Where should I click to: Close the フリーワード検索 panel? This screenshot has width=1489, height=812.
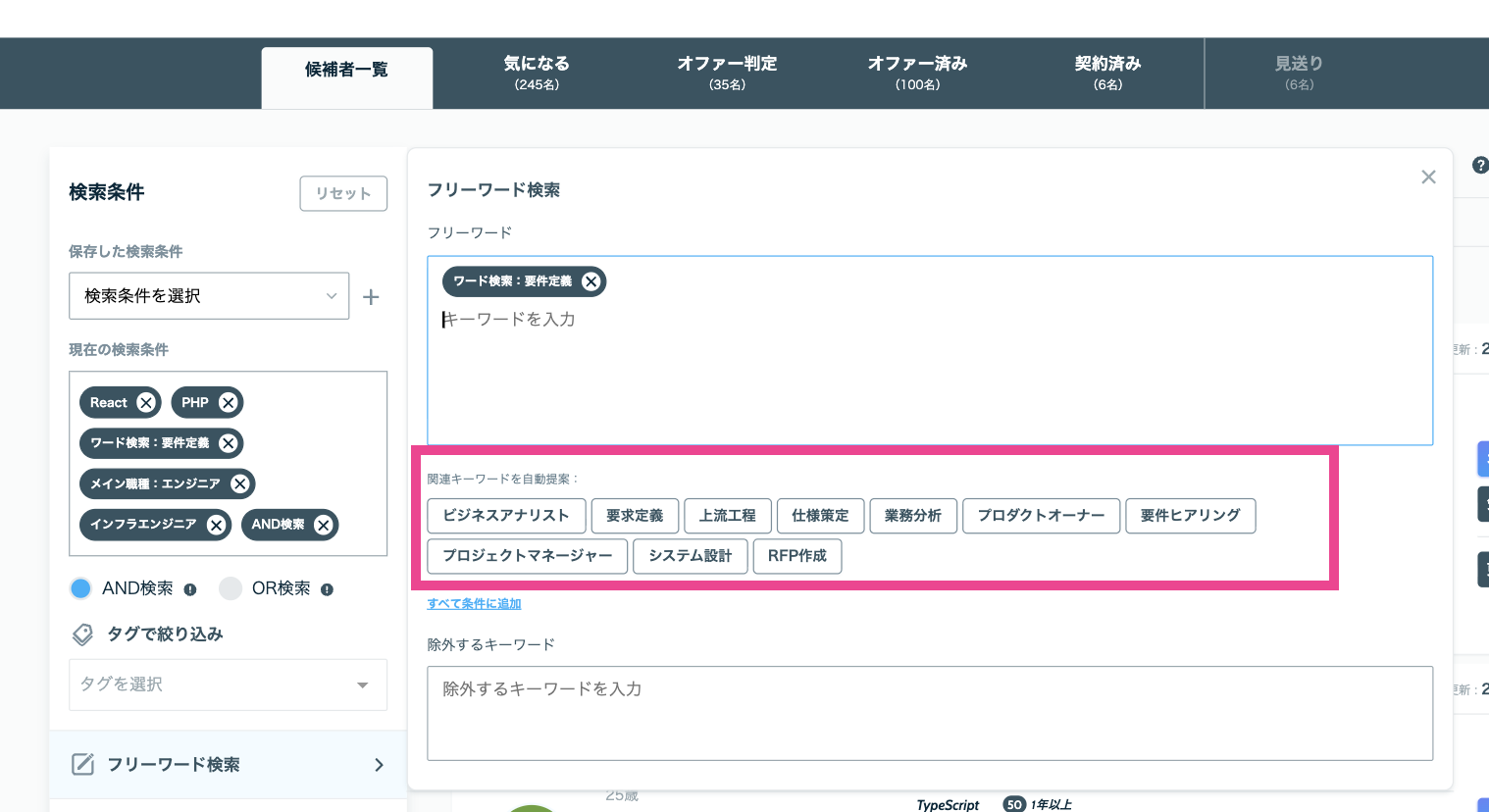[x=1428, y=177]
